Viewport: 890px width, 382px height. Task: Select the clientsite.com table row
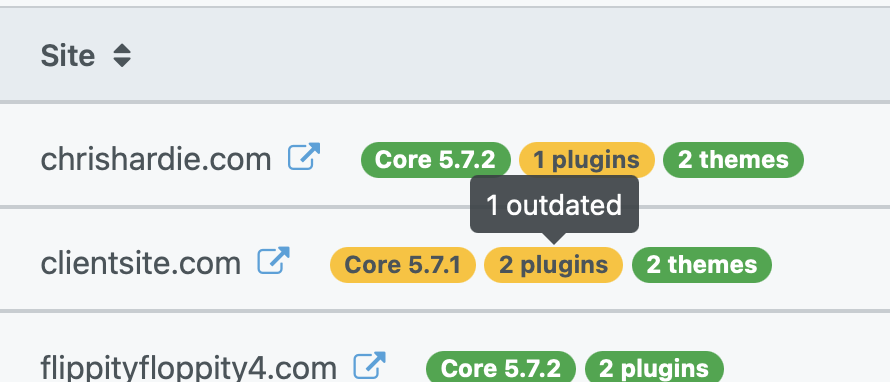tap(445, 259)
